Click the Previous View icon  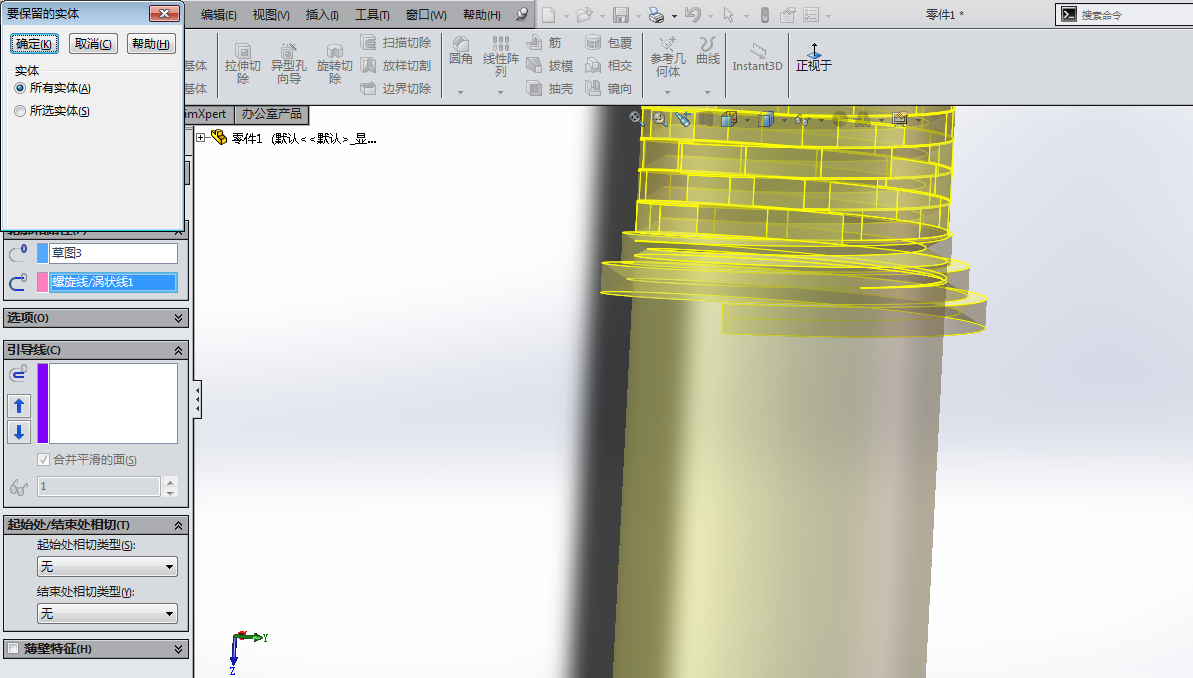683,119
